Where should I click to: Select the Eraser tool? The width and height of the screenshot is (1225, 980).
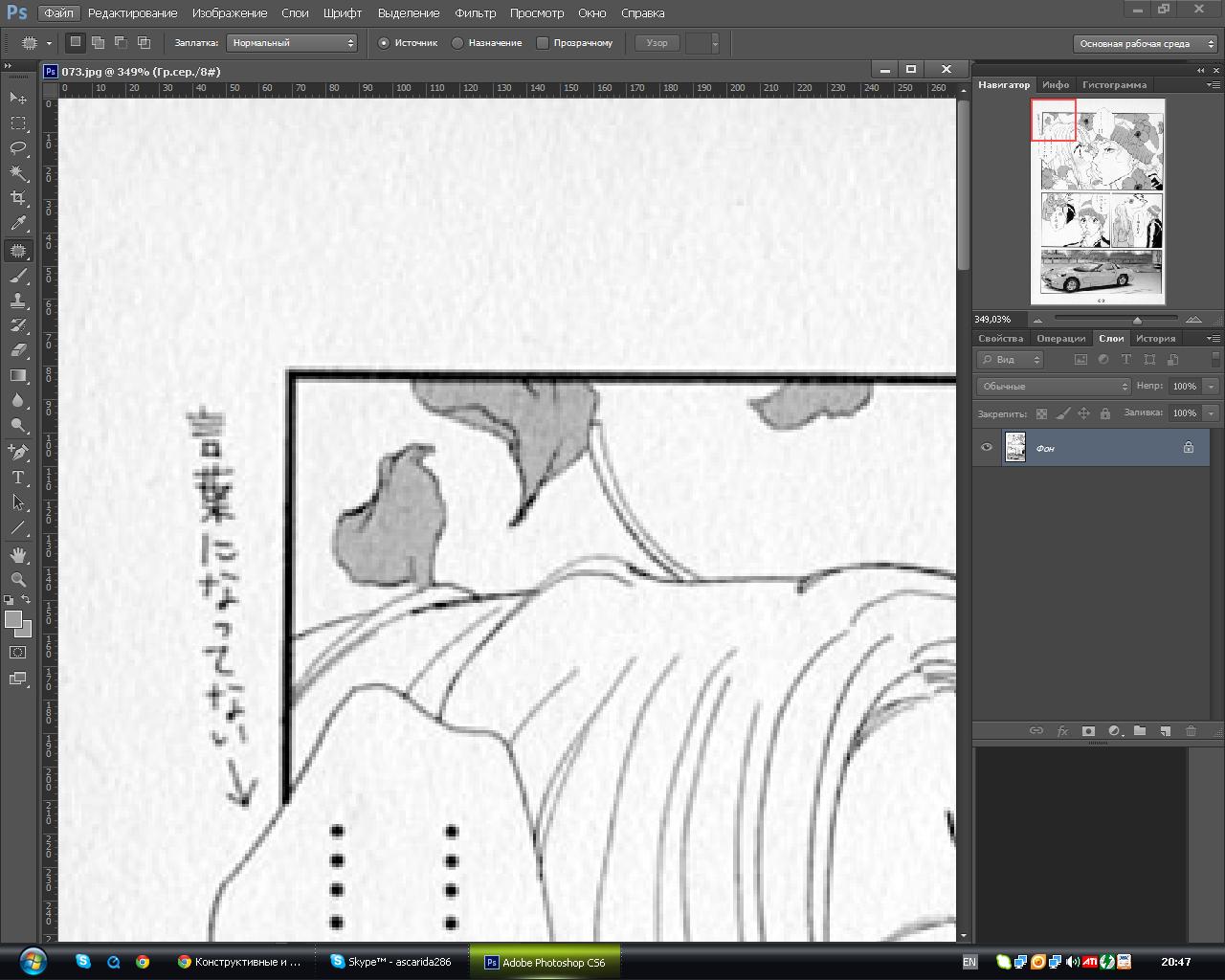pyautogui.click(x=18, y=350)
